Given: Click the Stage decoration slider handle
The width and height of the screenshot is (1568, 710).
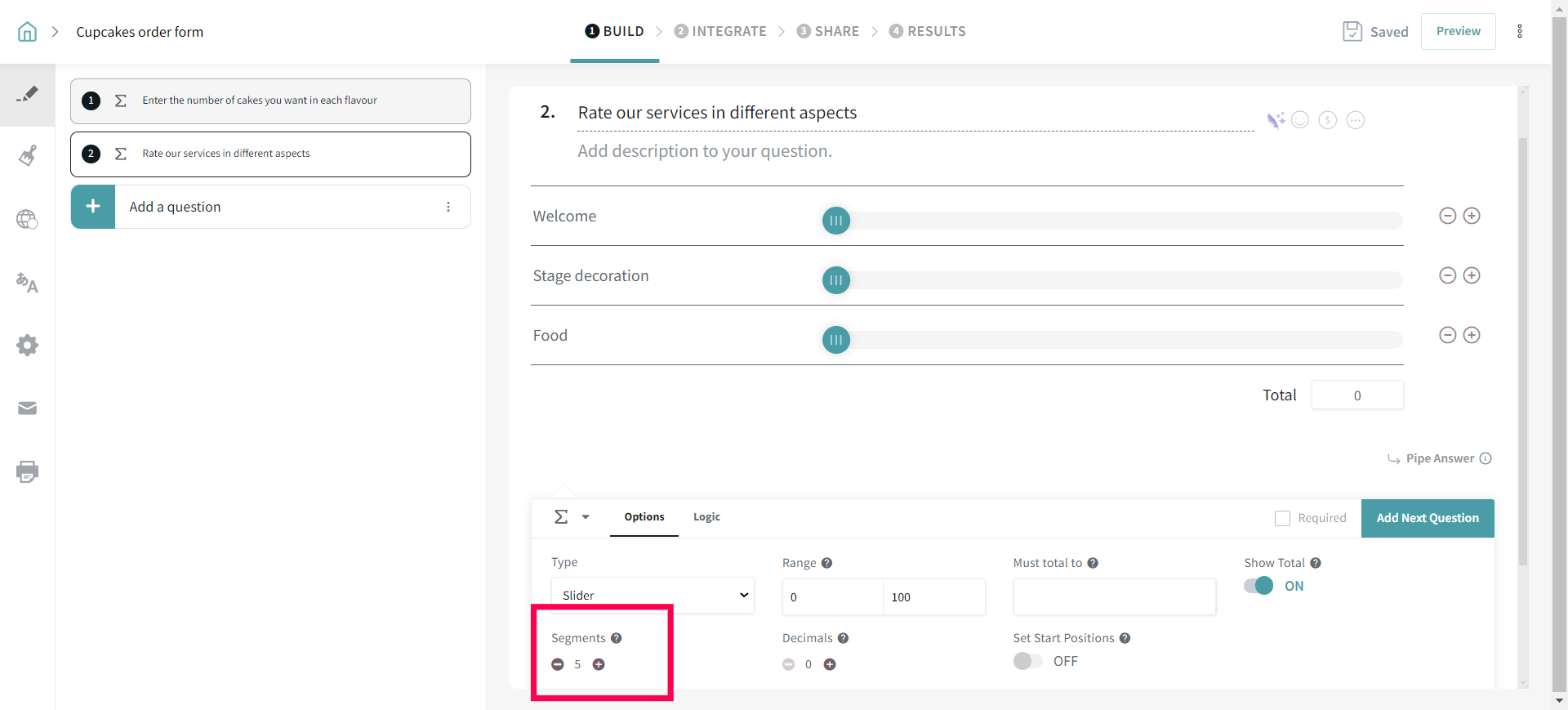Looking at the screenshot, I should (x=835, y=280).
